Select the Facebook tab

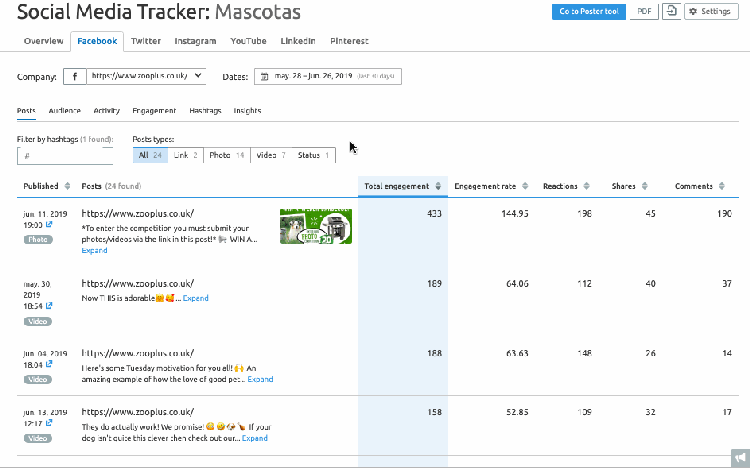pos(97,41)
